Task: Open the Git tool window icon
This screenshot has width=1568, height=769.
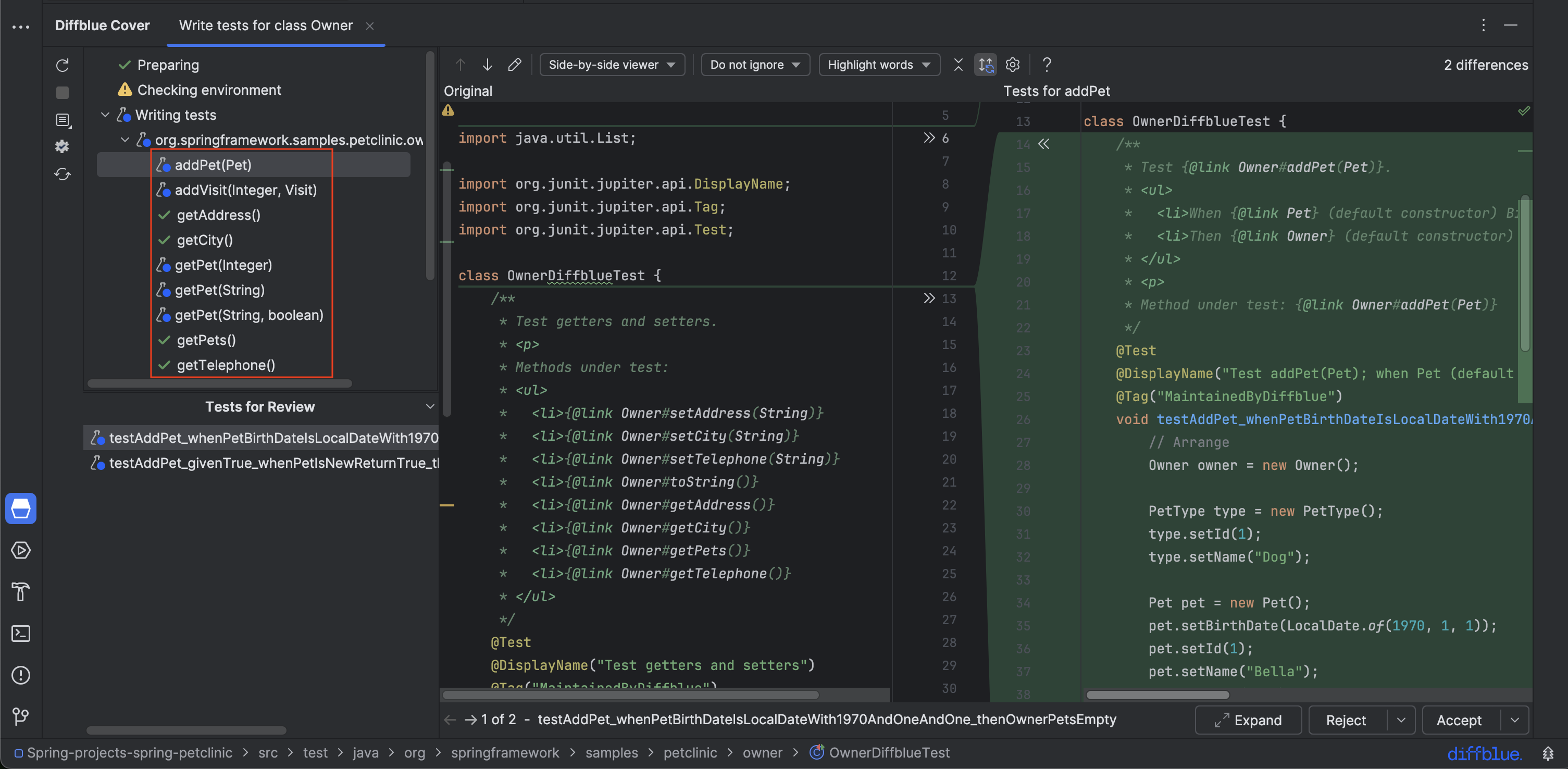Action: tap(21, 716)
